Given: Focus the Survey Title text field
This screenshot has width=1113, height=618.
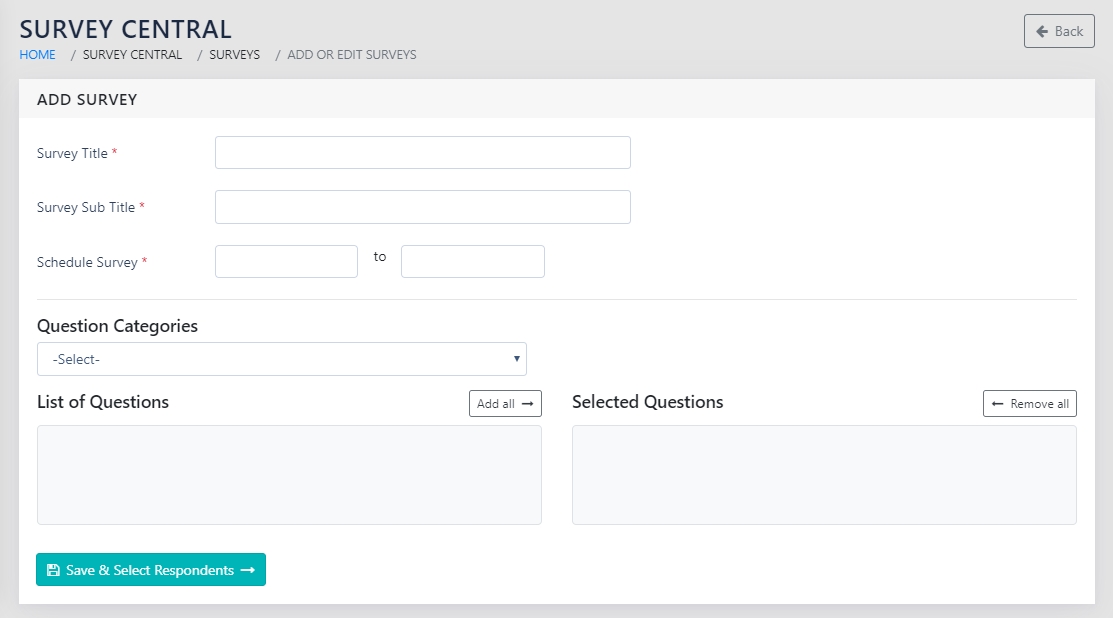Looking at the screenshot, I should (422, 153).
